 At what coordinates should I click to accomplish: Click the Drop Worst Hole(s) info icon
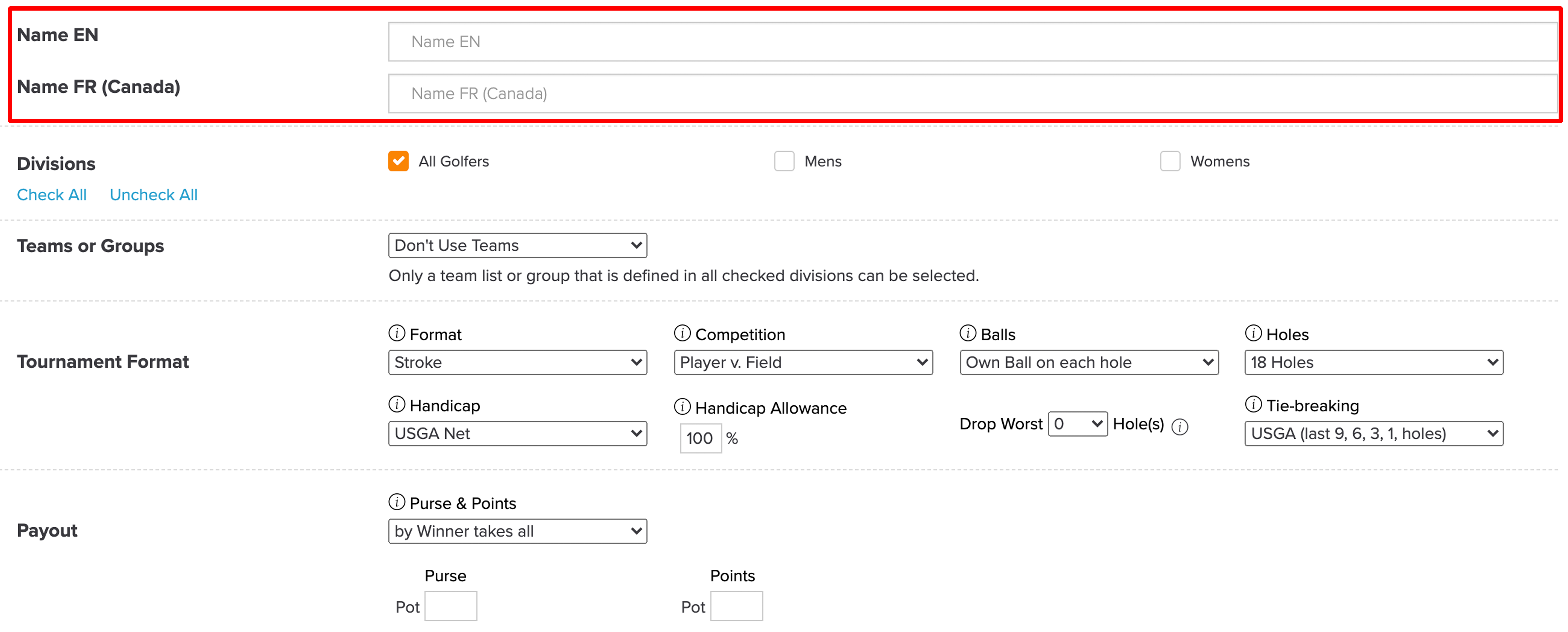tap(1180, 427)
